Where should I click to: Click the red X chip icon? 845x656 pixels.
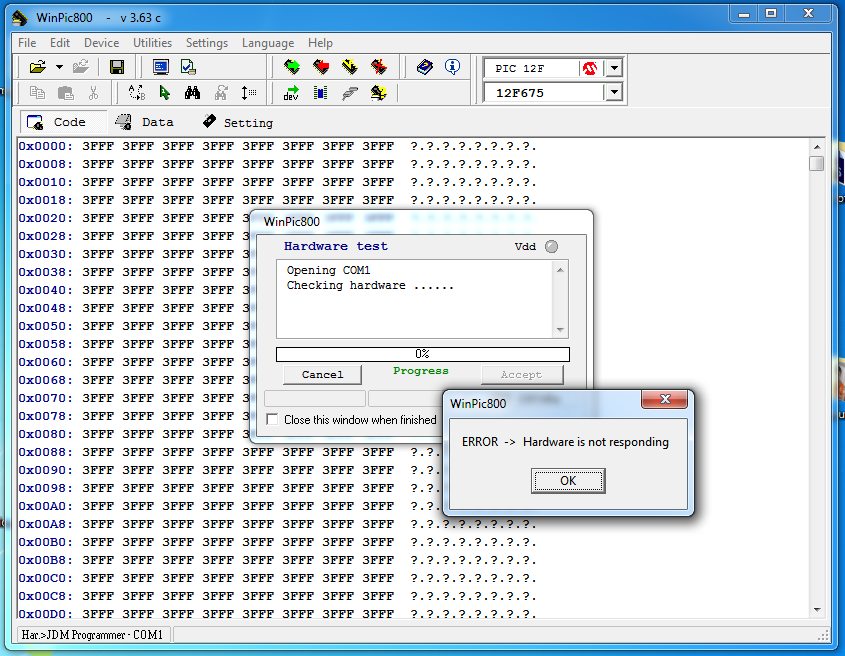point(379,67)
